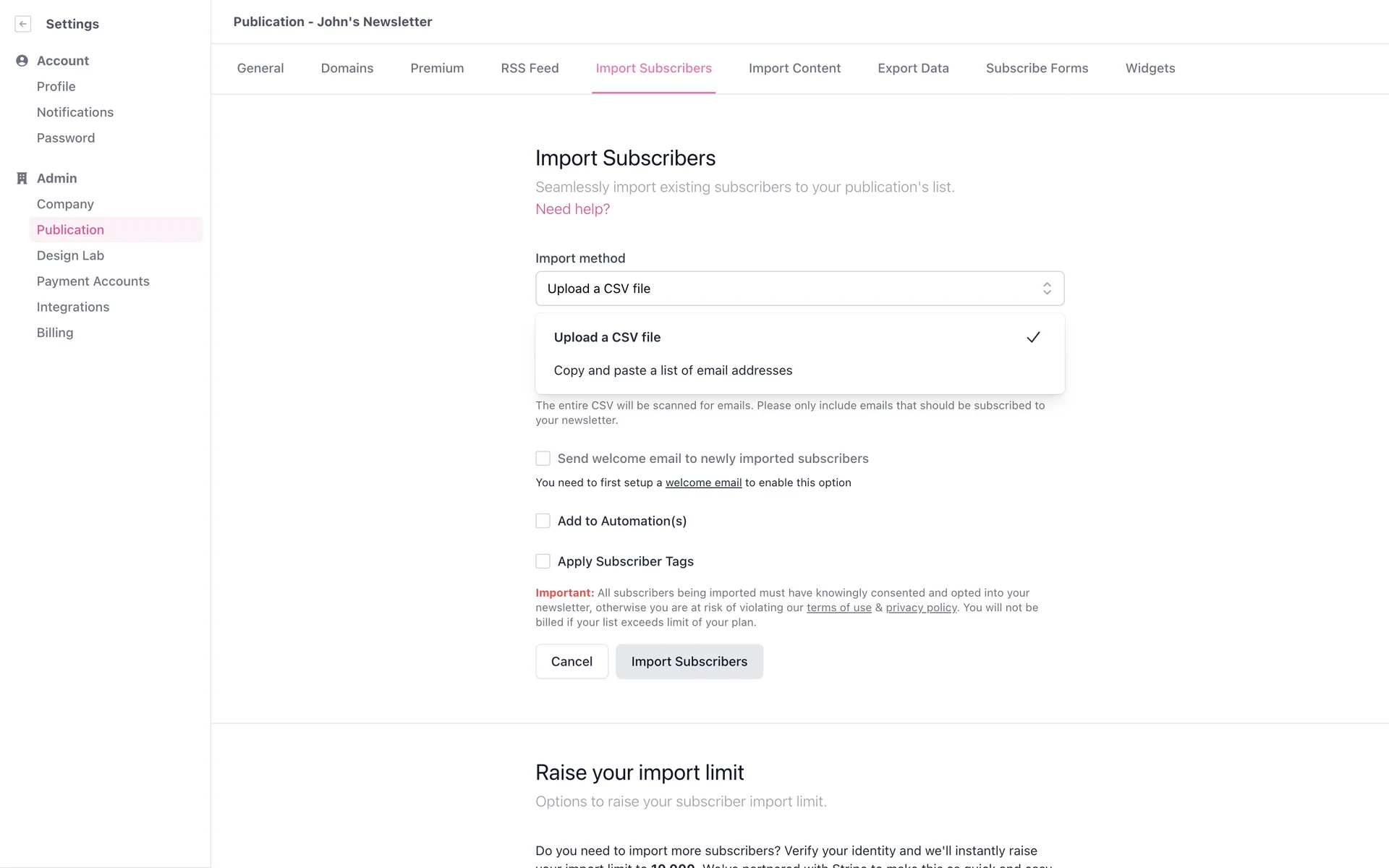
Task: Click the back arrow icon beside Settings
Action: point(23,24)
